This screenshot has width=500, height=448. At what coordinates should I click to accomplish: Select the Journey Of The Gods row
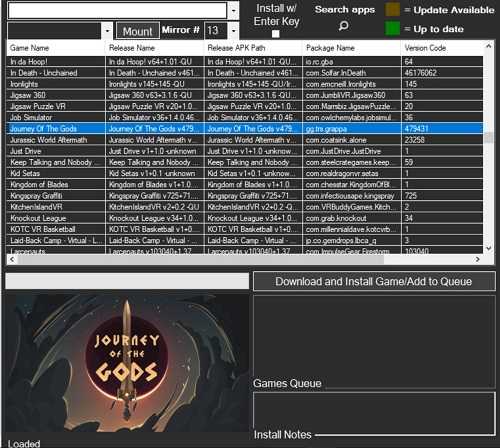point(245,129)
